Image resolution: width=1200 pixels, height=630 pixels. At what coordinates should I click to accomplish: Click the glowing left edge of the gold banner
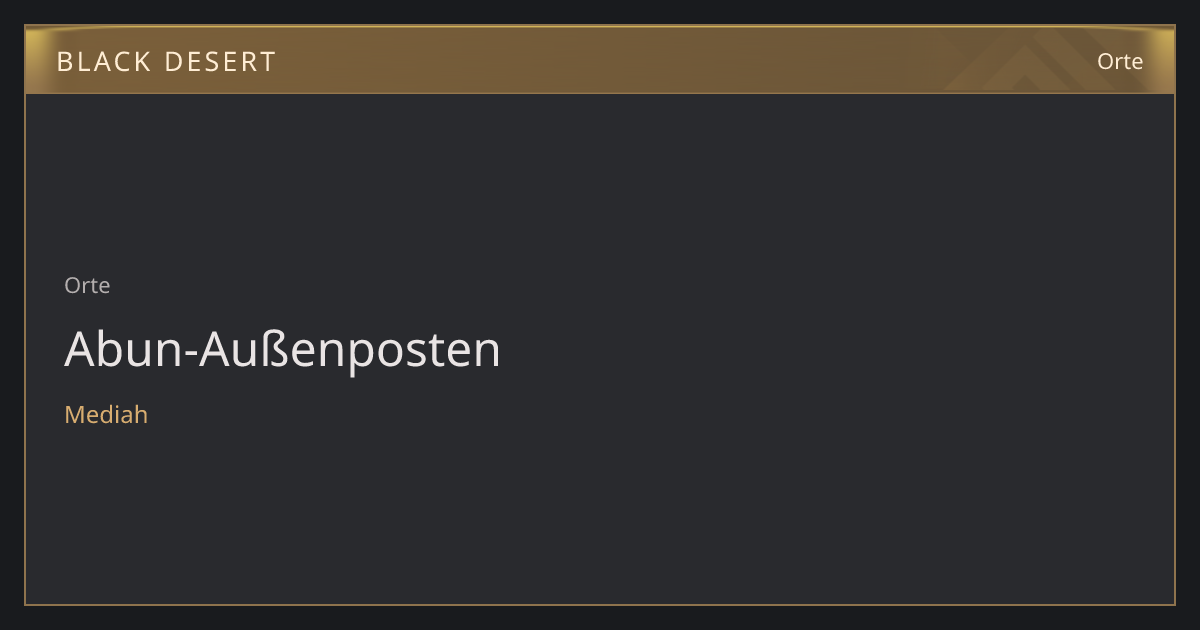point(34,60)
